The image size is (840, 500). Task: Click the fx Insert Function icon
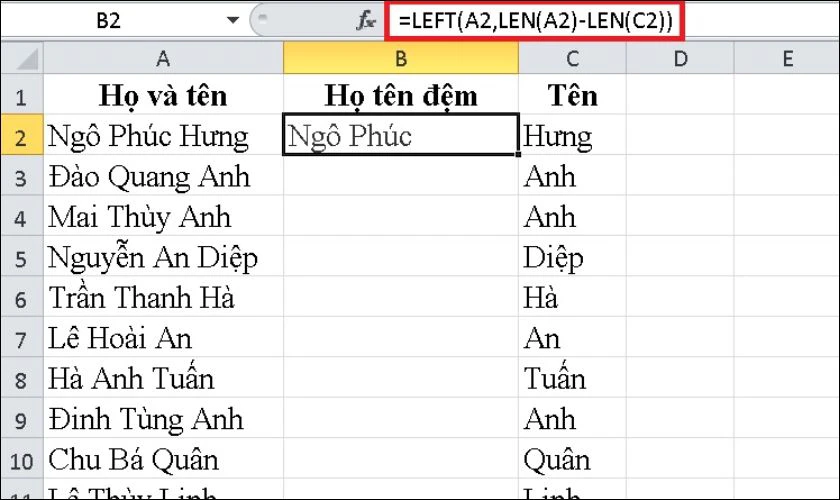coord(366,21)
